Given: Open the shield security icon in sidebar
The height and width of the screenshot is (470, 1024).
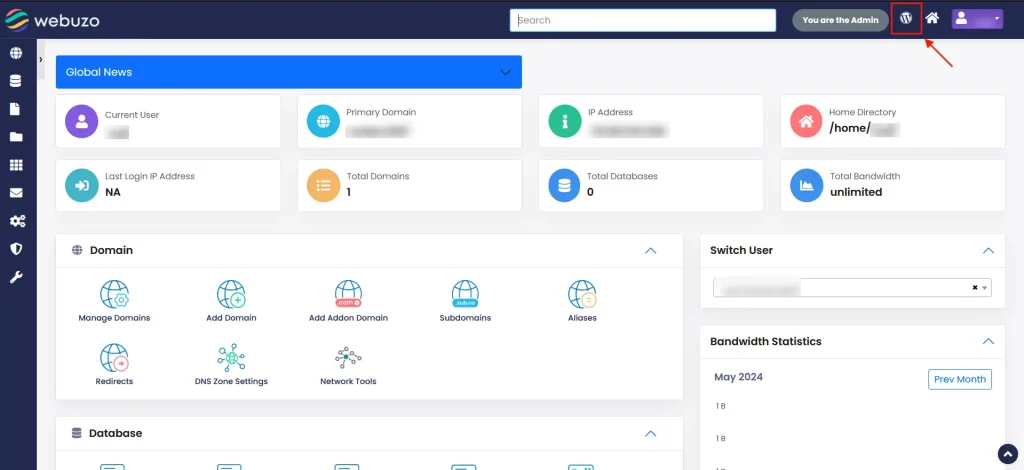Looking at the screenshot, I should point(16,249).
